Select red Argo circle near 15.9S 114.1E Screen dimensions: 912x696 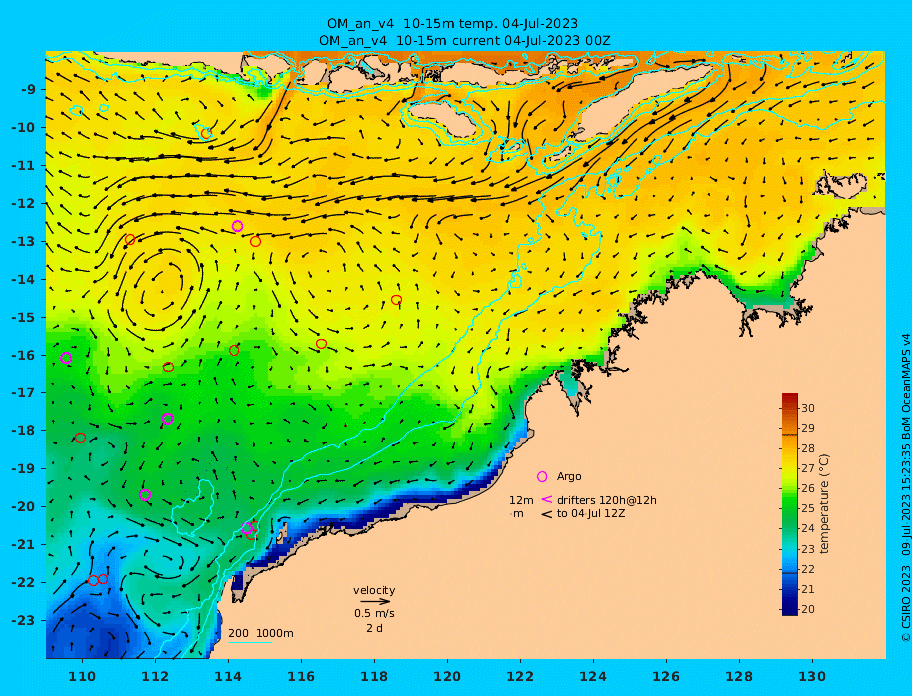tap(234, 351)
